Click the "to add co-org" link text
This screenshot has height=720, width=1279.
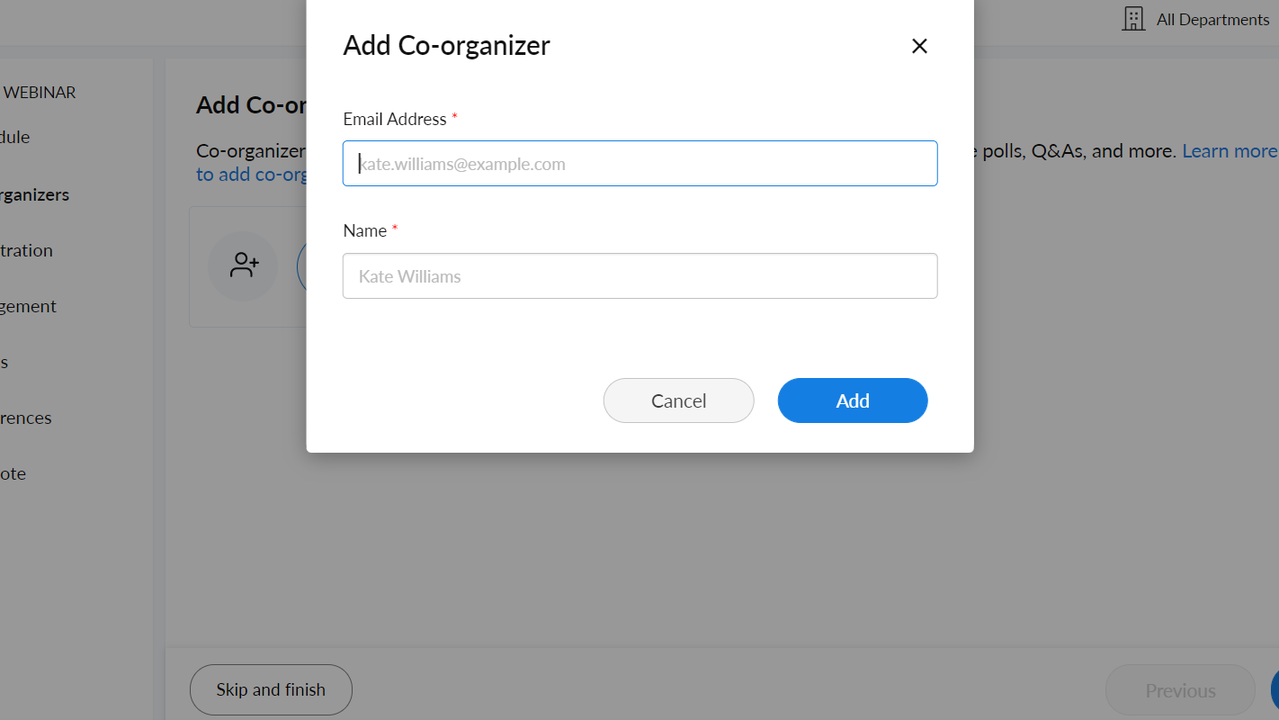(250, 174)
